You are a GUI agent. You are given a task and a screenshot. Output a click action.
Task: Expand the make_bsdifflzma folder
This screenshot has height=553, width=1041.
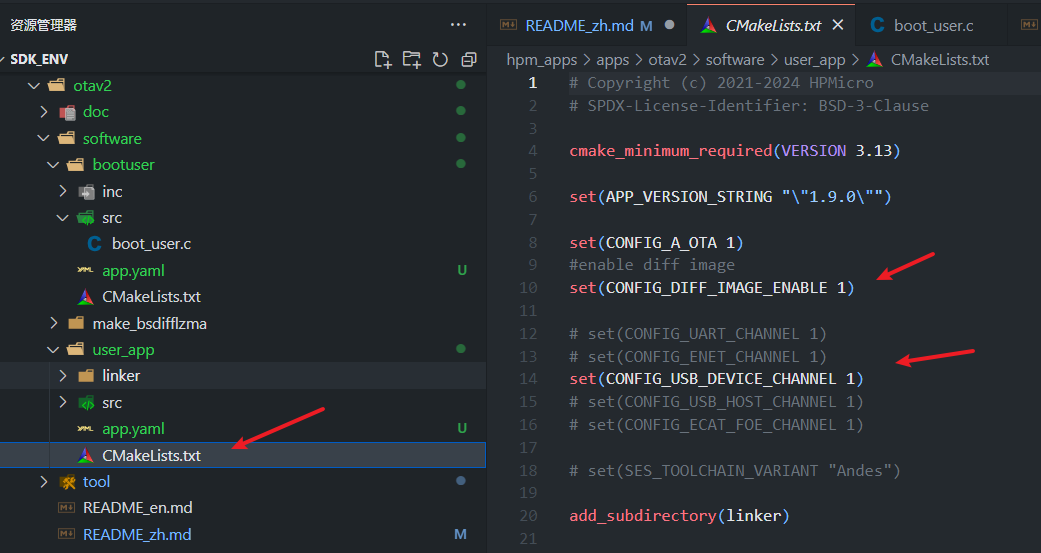(53, 323)
